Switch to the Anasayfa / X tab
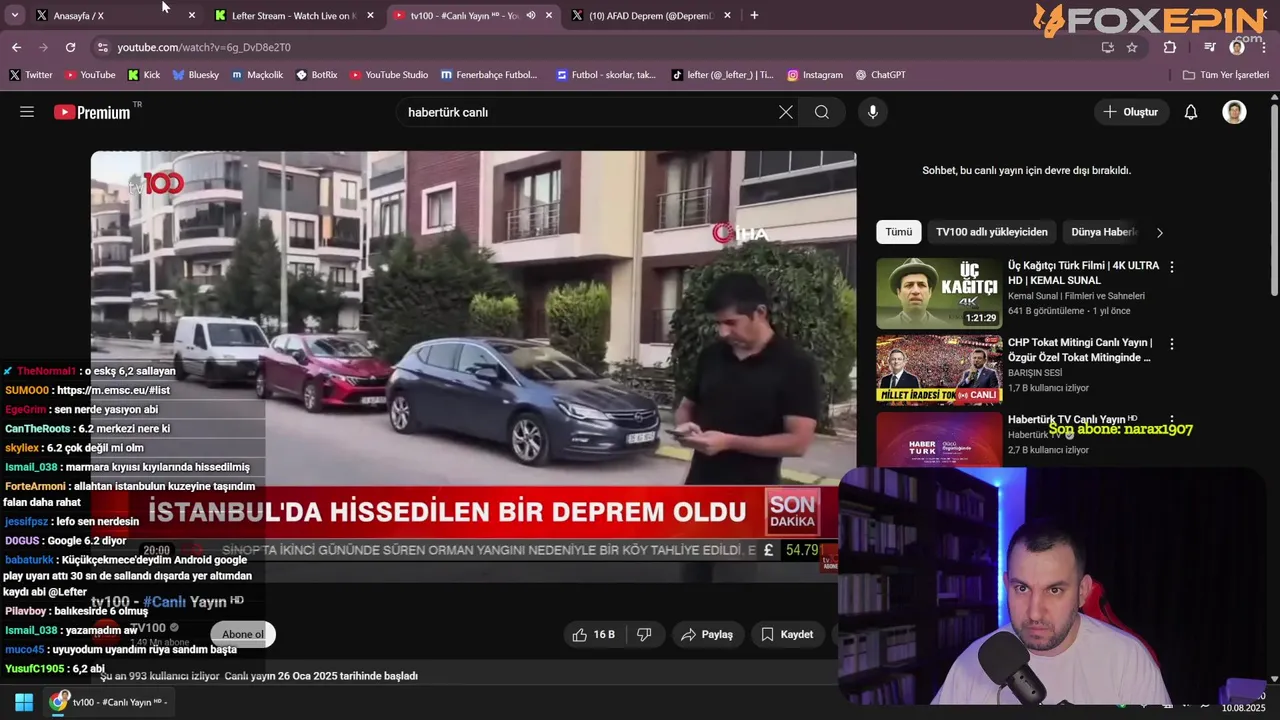The height and width of the screenshot is (720, 1280). tap(113, 15)
